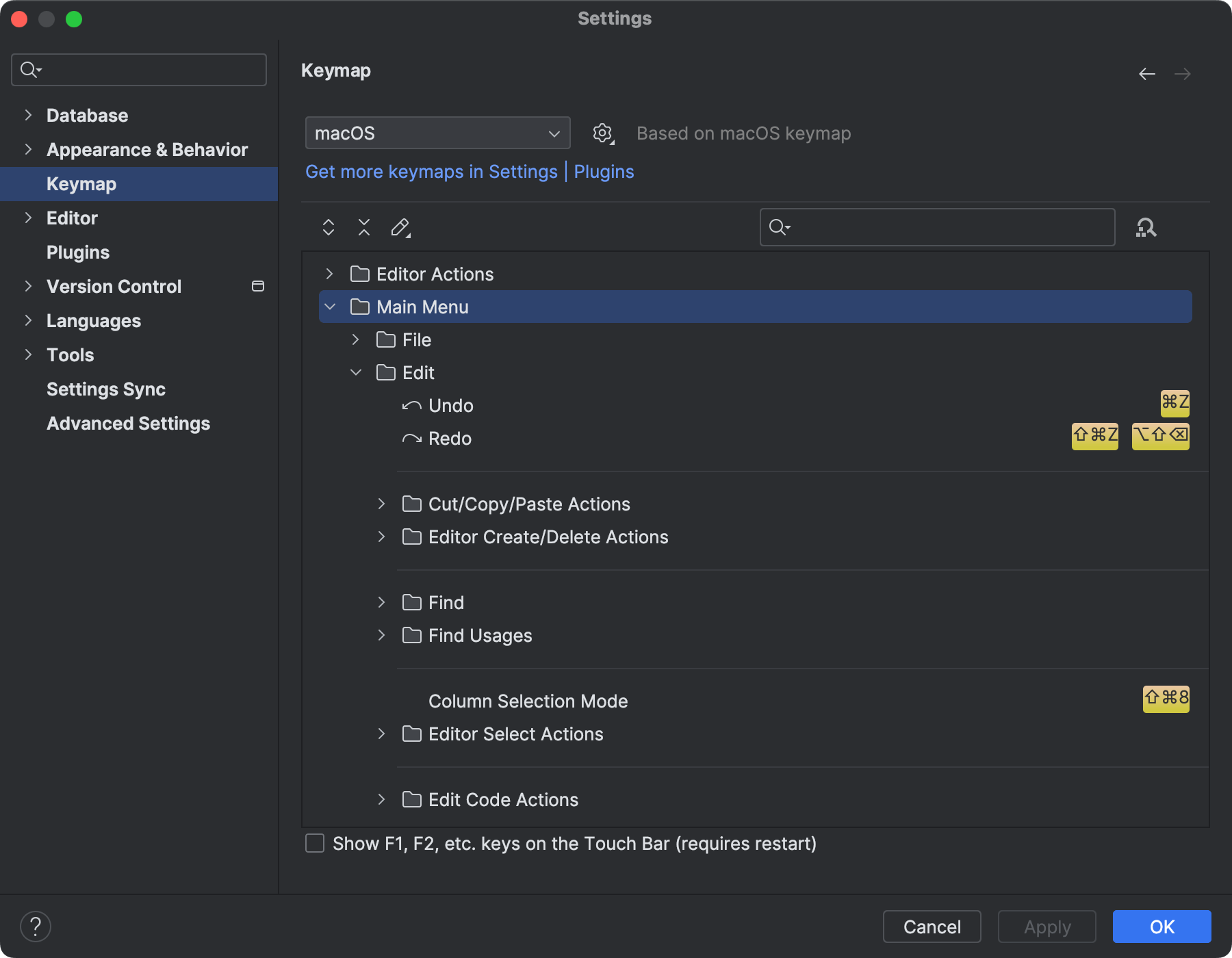Select the edit shortcut pencil icon
1232x958 pixels.
(400, 226)
